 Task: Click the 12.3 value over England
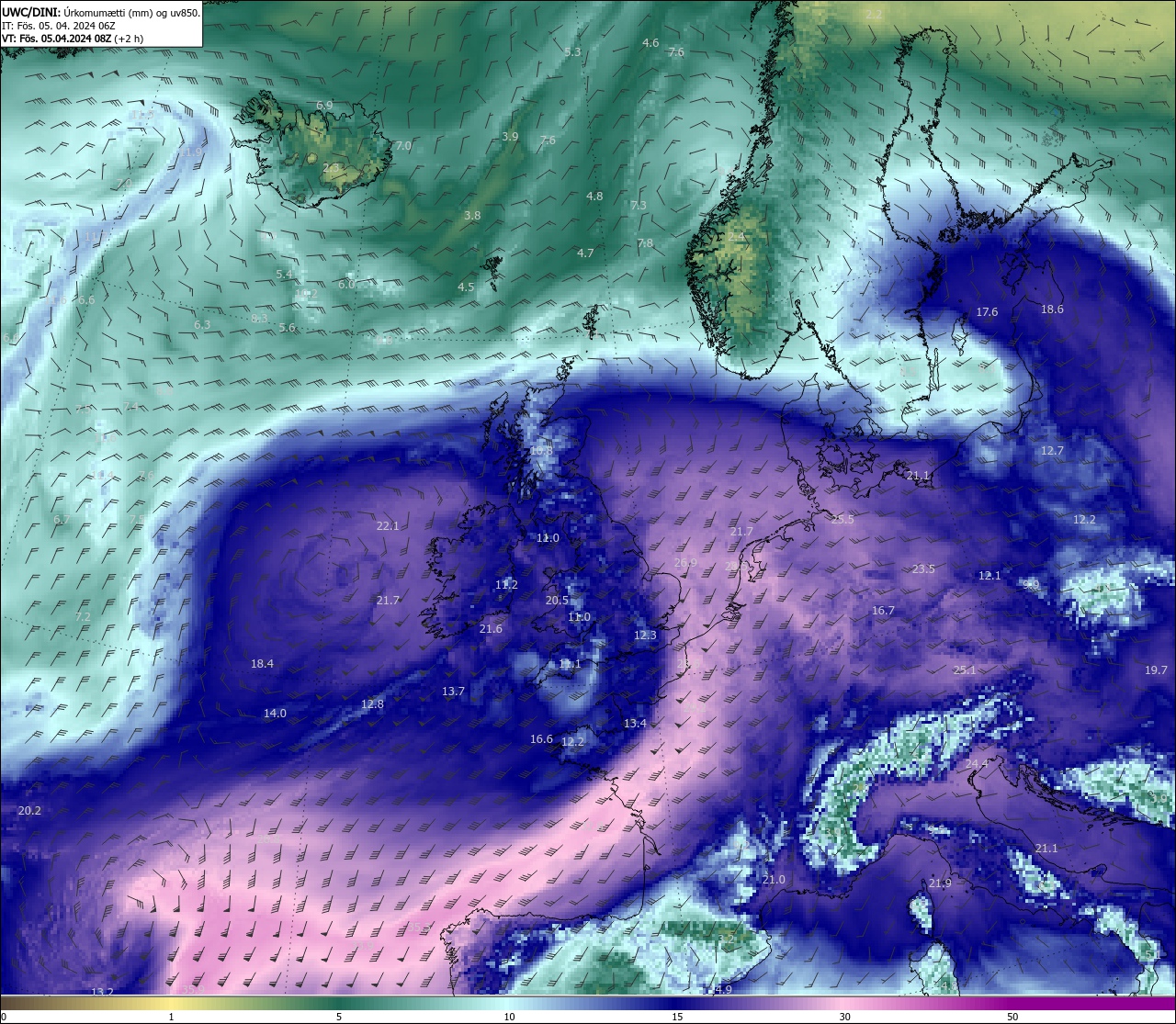click(645, 636)
